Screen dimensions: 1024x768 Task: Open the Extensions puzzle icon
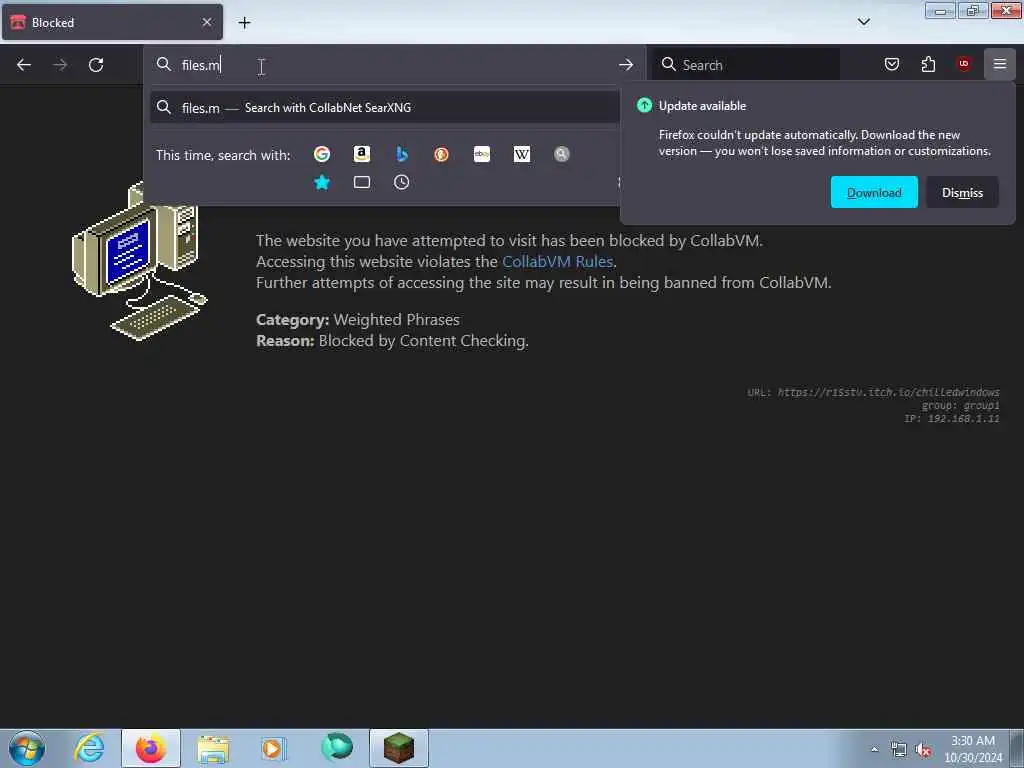928,64
